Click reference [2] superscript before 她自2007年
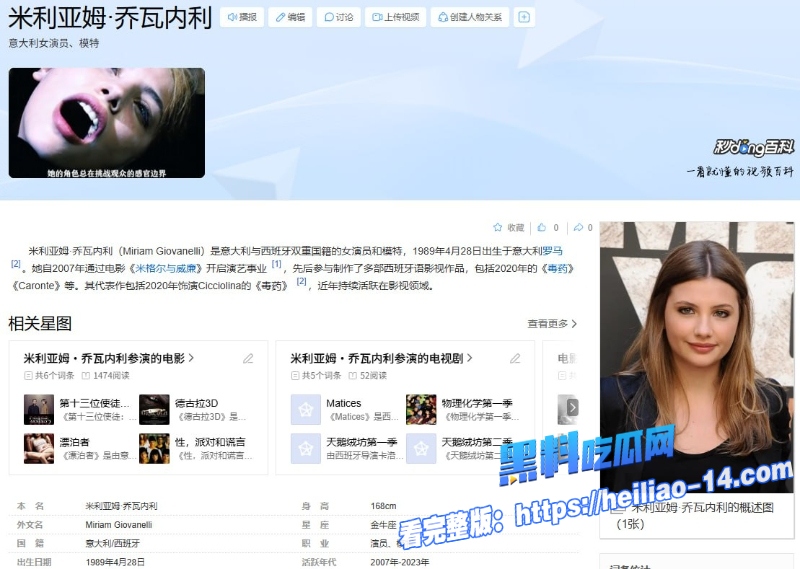Image resolution: width=800 pixels, height=569 pixels. 16,264
